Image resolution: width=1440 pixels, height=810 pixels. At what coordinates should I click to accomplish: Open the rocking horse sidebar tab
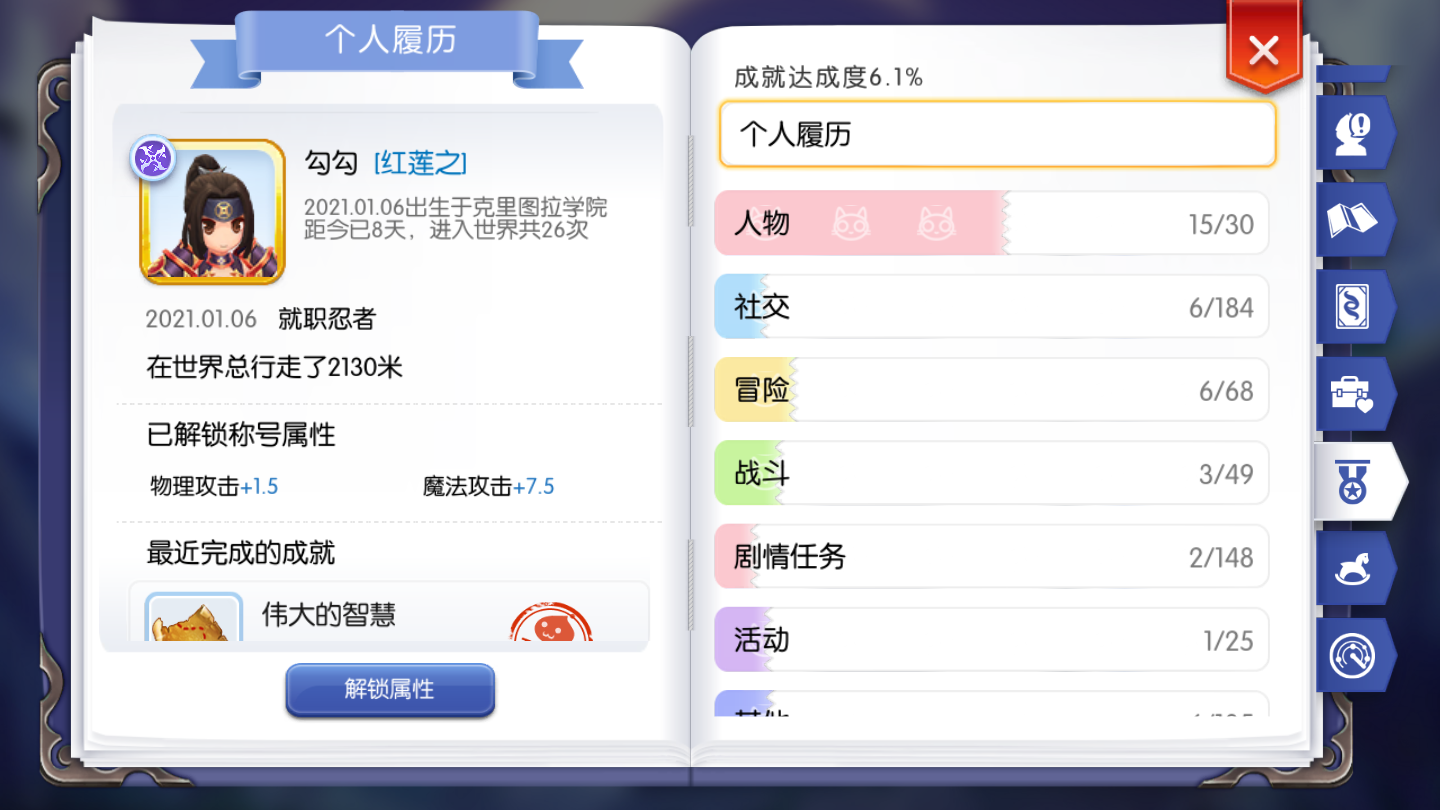click(1355, 568)
